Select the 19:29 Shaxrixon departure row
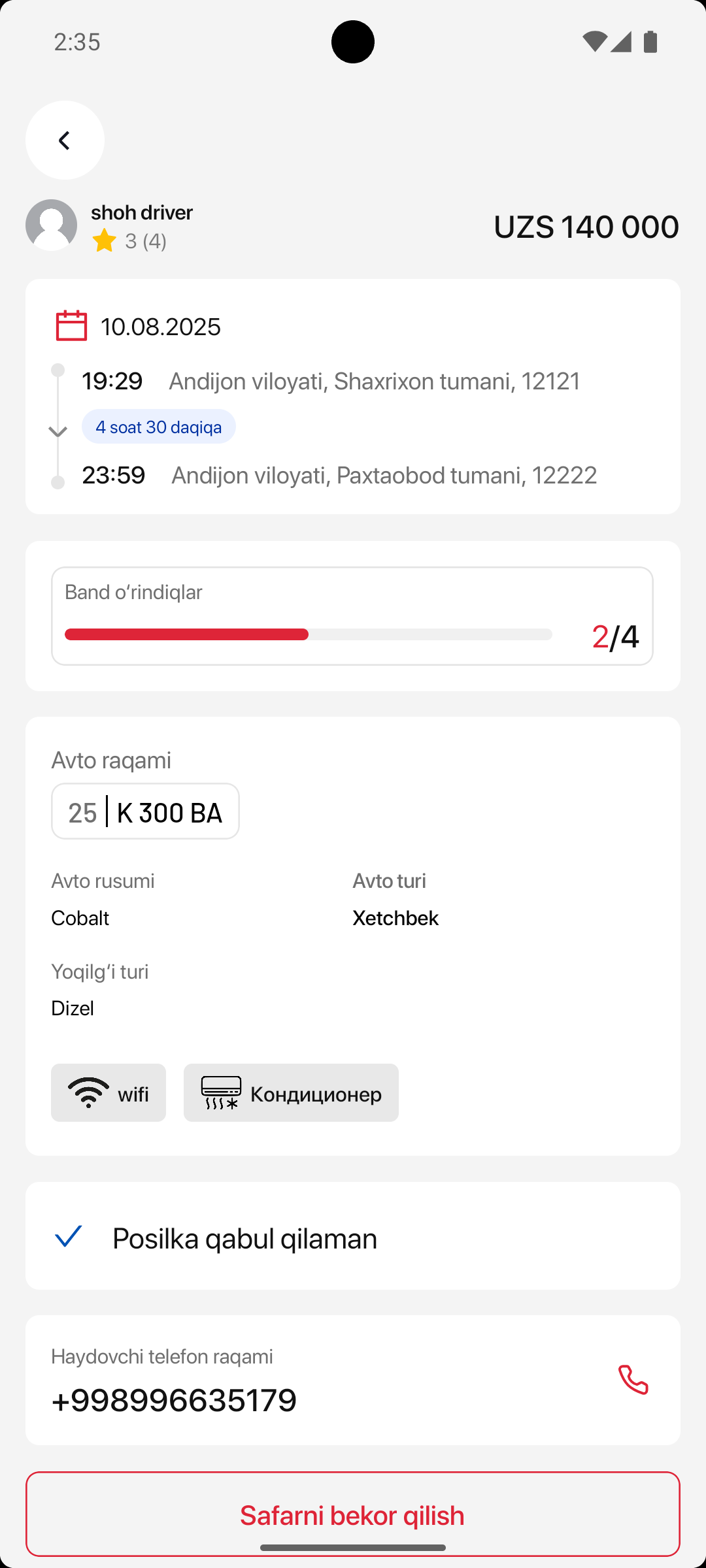 331,381
